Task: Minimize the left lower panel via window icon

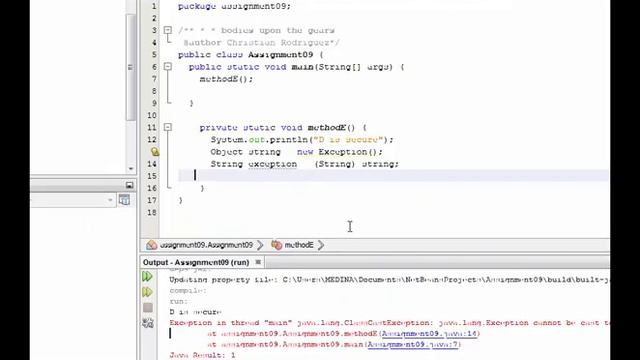Action: tap(129, 185)
